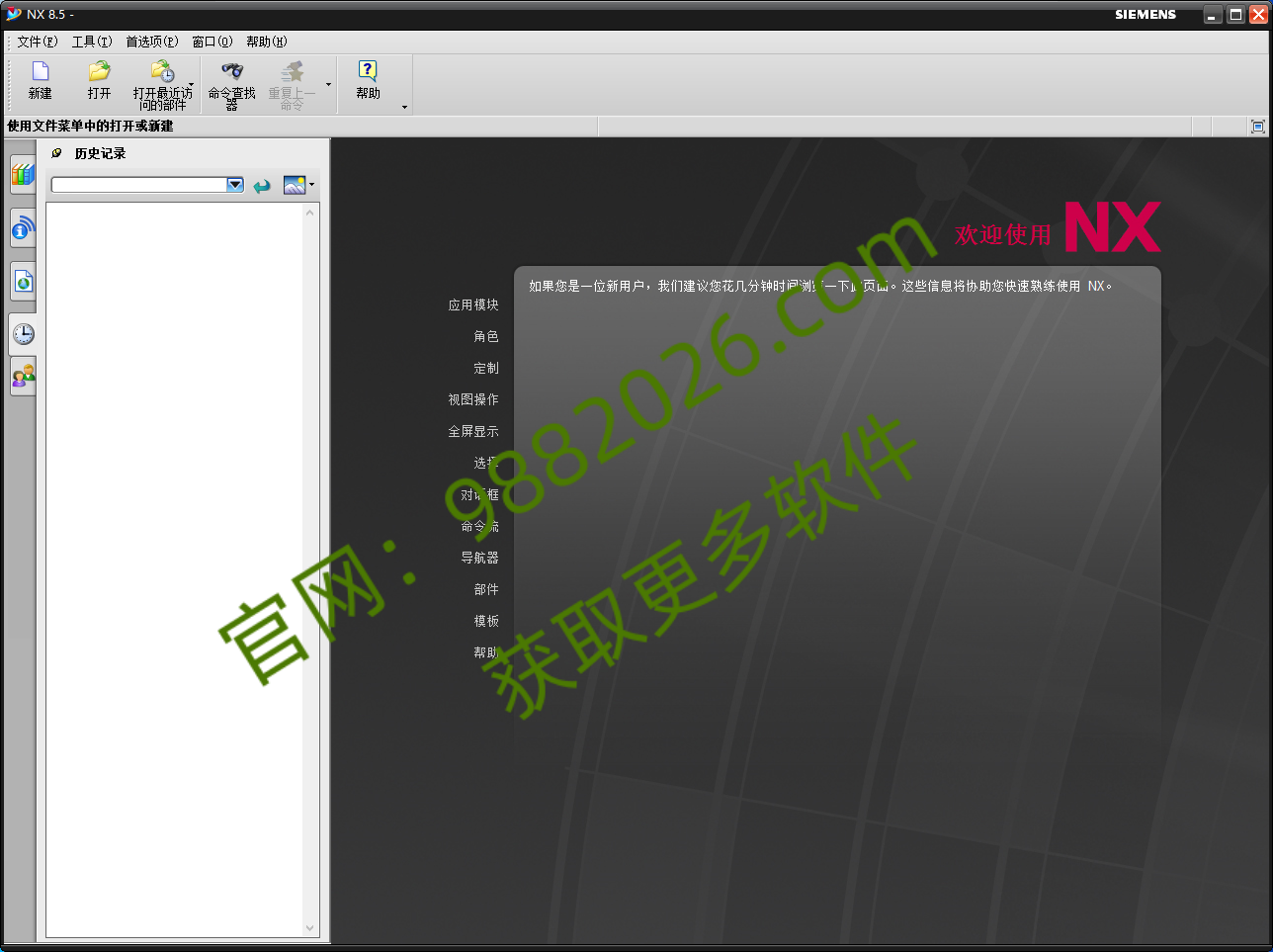Close the NX 8.5 window
The width and height of the screenshot is (1273, 952).
pos(1258,15)
